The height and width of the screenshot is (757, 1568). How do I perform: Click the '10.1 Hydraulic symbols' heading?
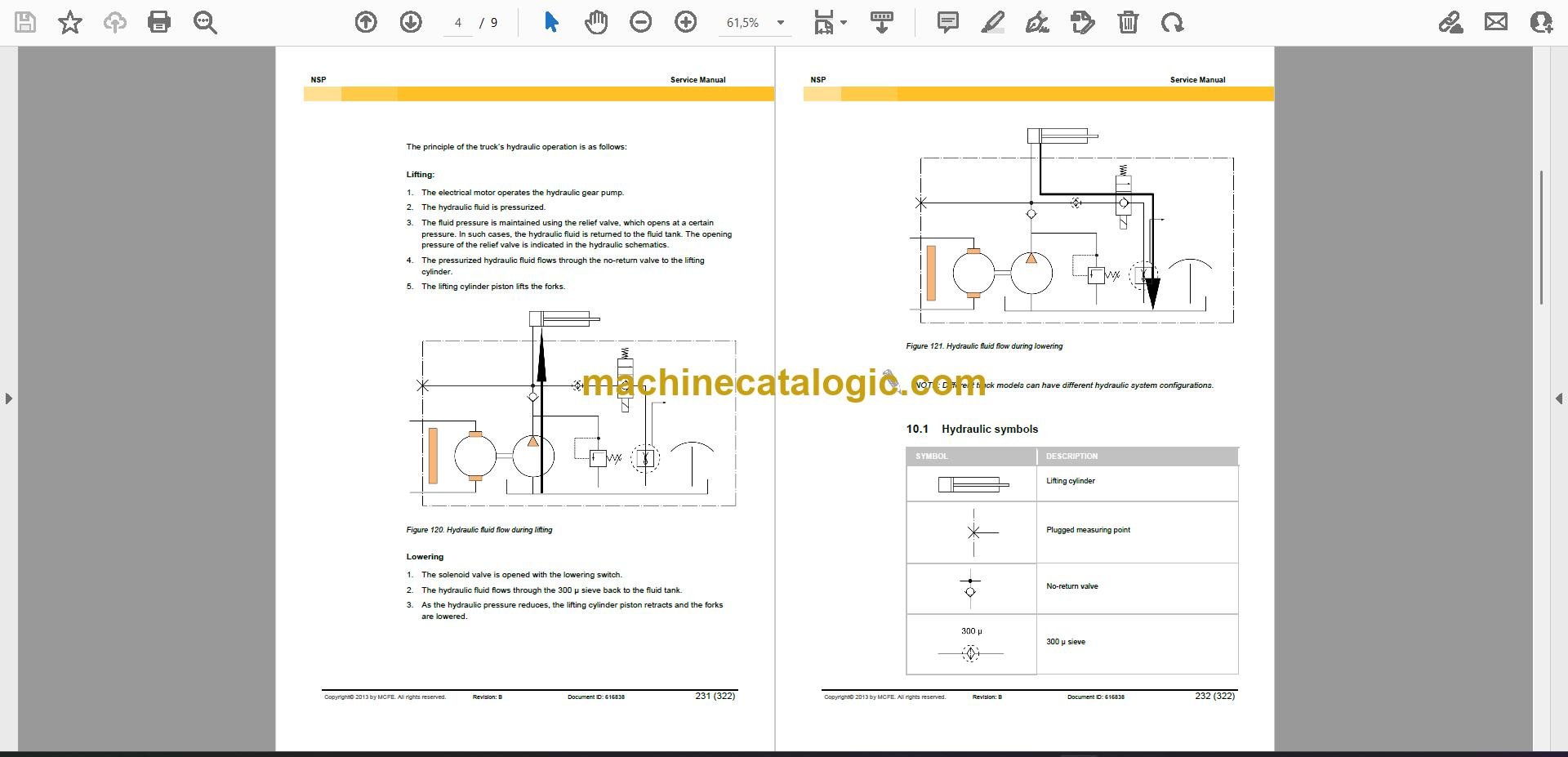click(972, 429)
